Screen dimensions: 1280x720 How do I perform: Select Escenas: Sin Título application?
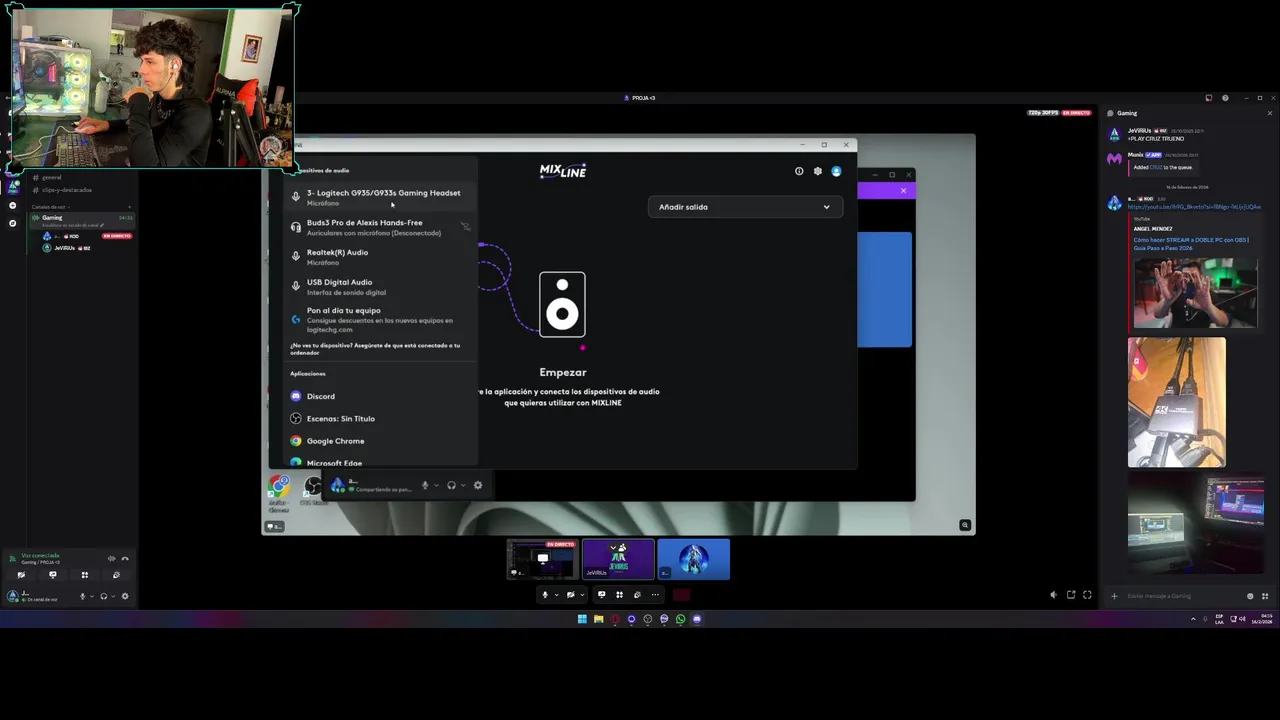pyautogui.click(x=379, y=418)
